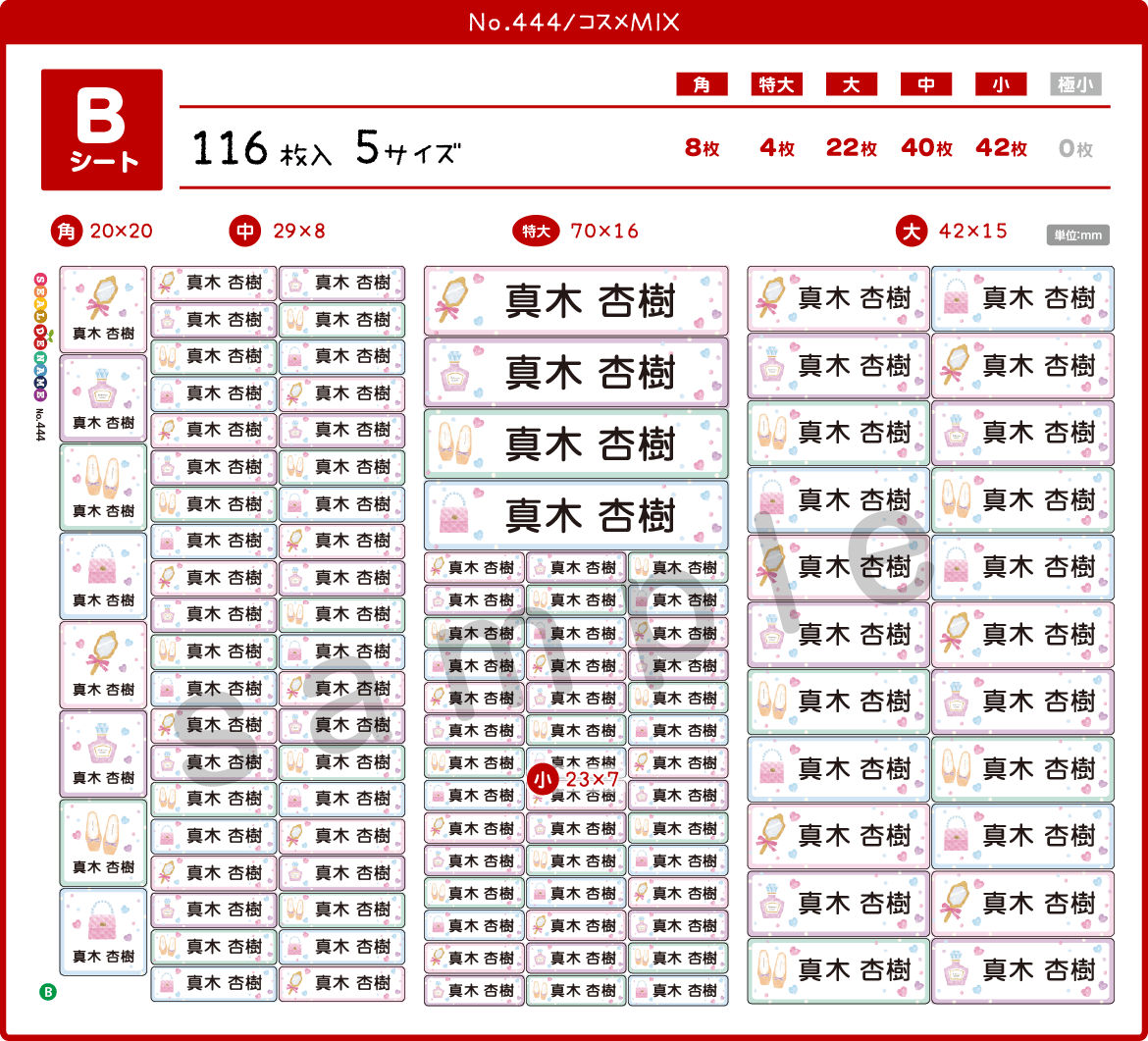Screen dimensions: 1148x1041
Task: Select the 70×16 sticker with the perfume bottle
Action: point(576,372)
